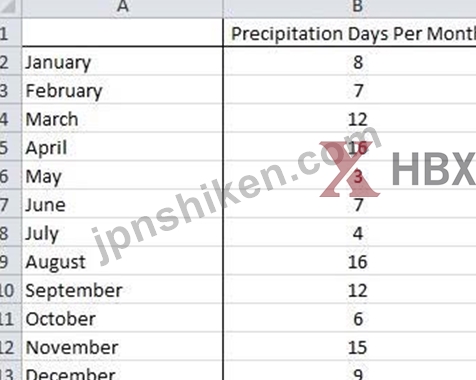
Task: Select the January cell
Action: tap(122, 62)
